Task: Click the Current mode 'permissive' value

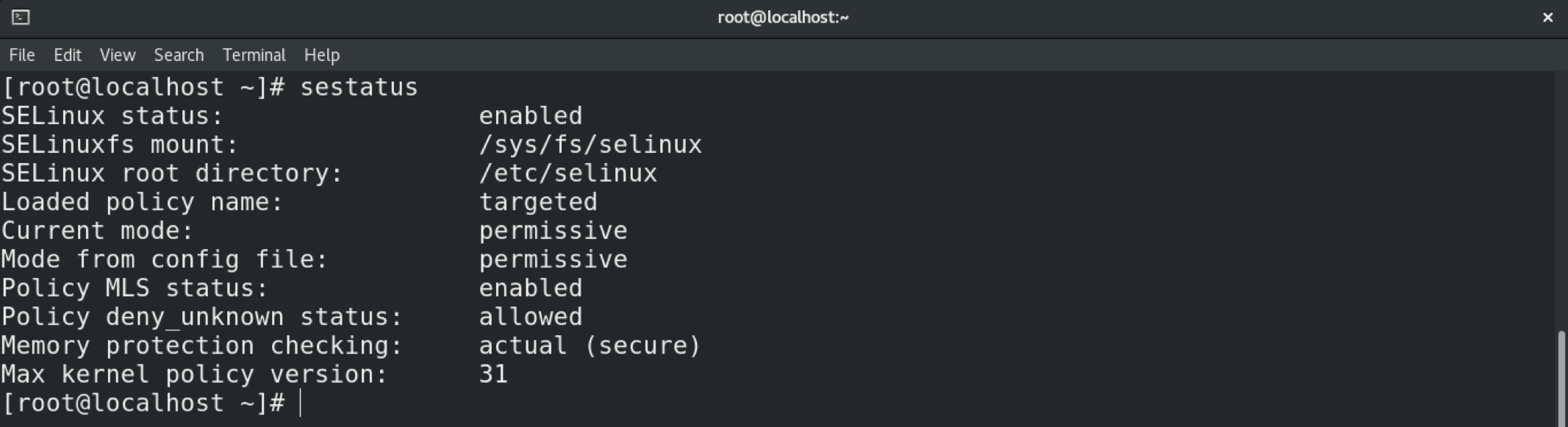Action: coord(553,231)
